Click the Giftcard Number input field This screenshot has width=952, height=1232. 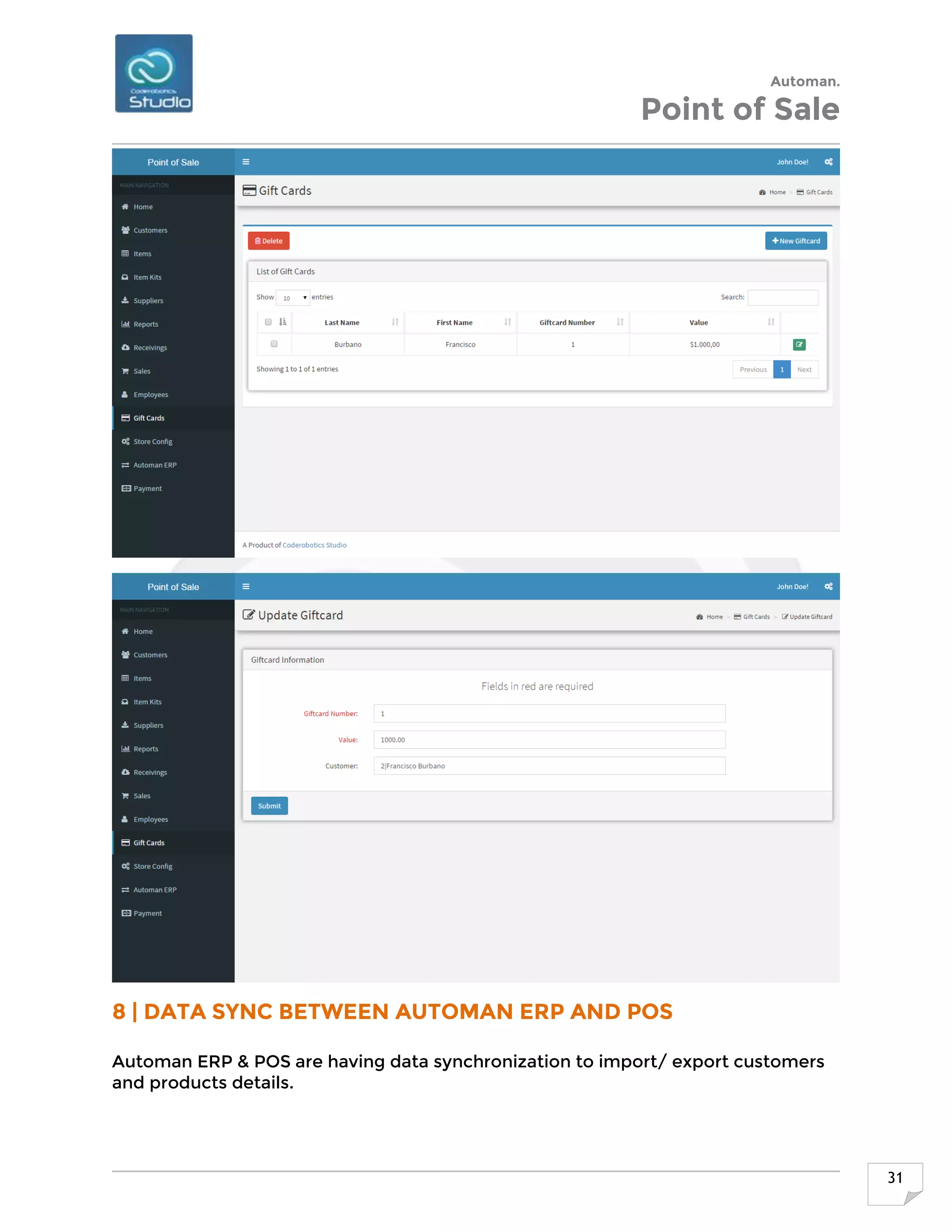pos(549,714)
